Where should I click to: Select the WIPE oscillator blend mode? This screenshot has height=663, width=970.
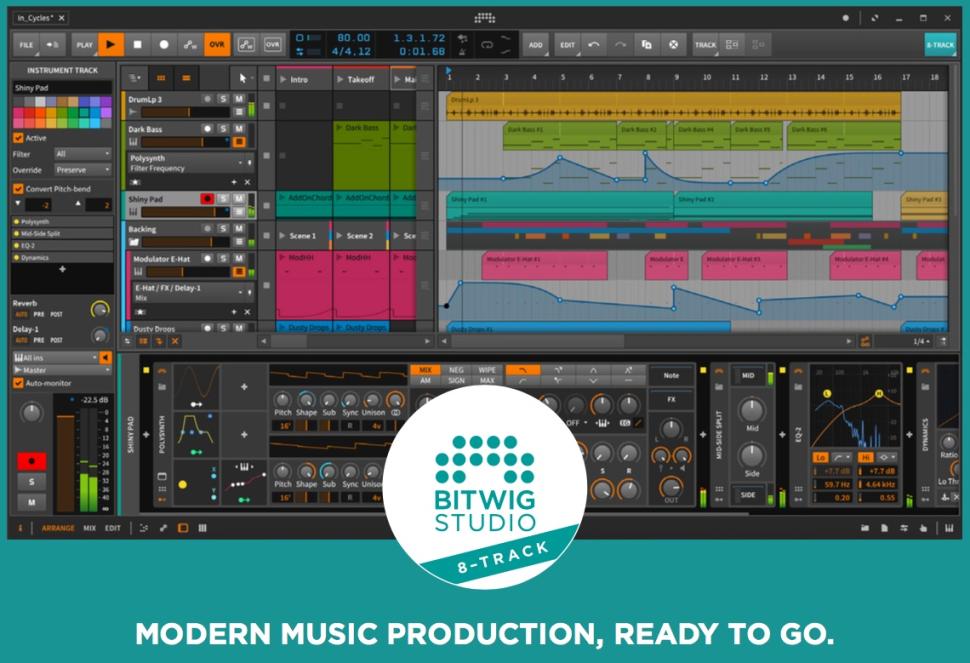[487, 370]
